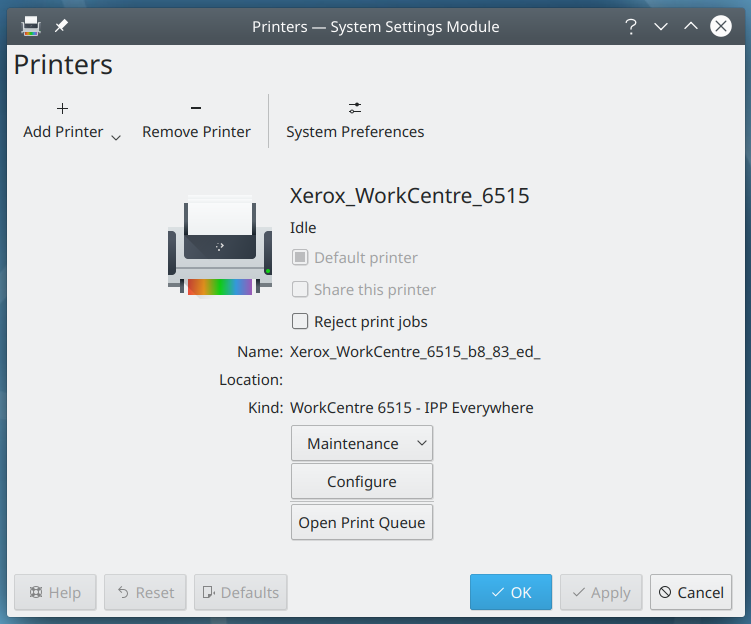Minimize window with down chevron icon

[661, 26]
